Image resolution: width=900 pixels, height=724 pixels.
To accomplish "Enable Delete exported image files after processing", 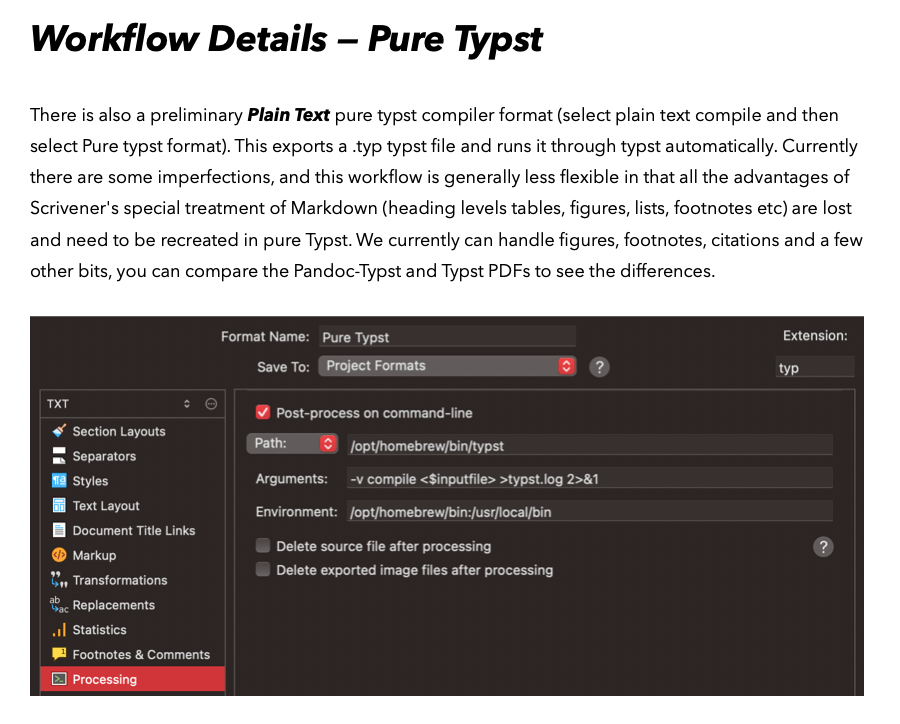I will coord(263,570).
